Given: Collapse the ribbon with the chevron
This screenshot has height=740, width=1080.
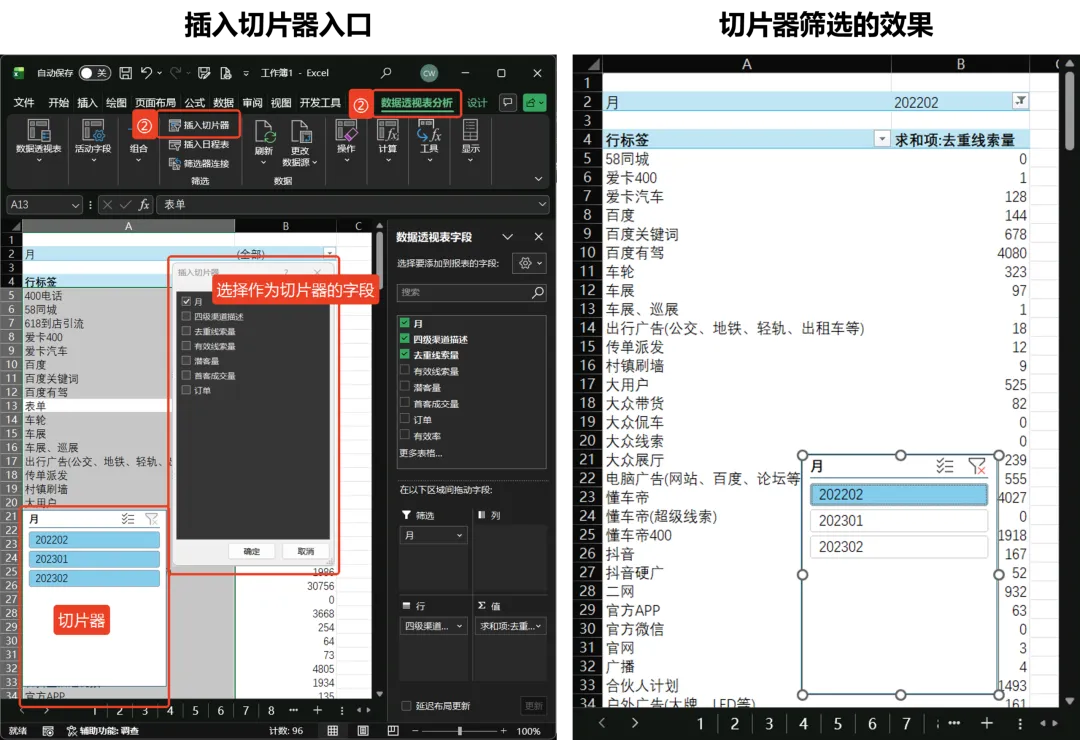Looking at the screenshot, I should [538, 179].
